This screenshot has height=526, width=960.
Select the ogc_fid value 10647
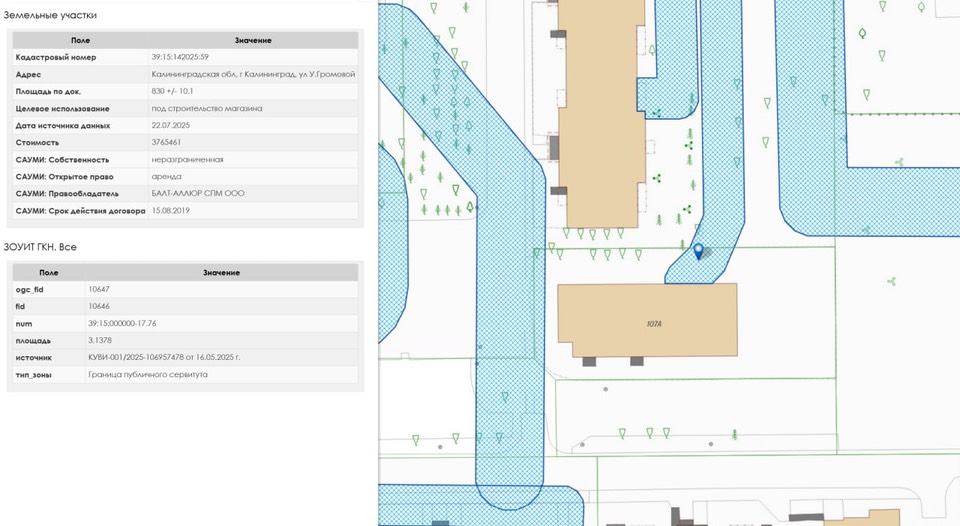[x=99, y=289]
